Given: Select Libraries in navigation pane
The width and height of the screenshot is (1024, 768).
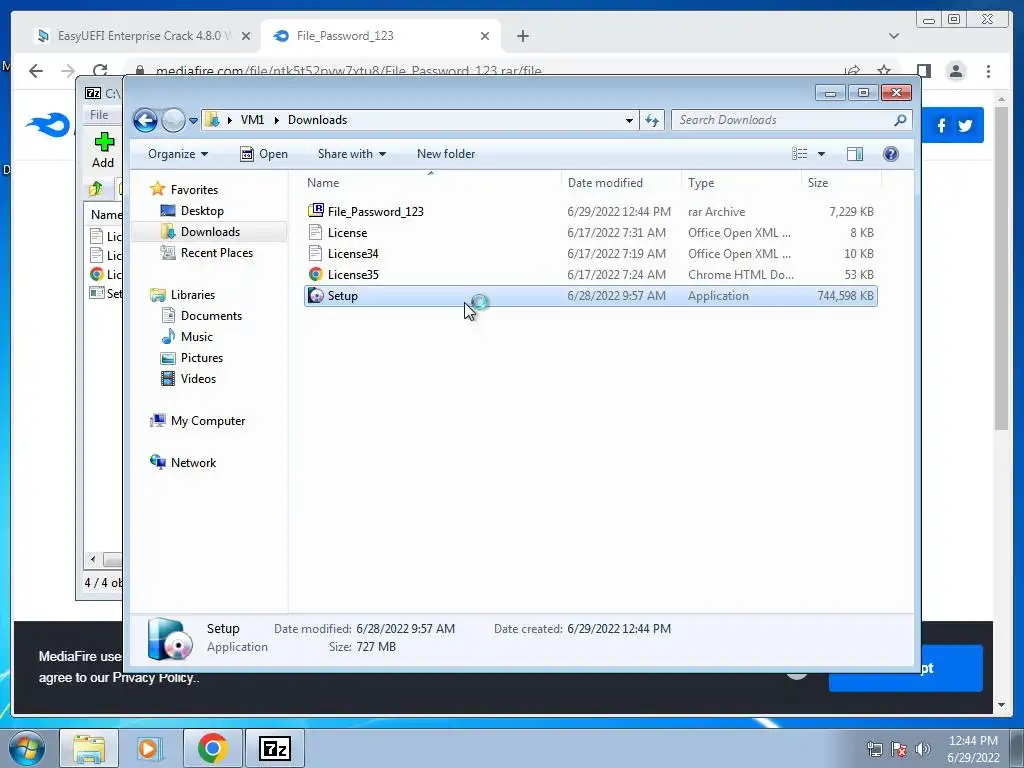Looking at the screenshot, I should 183,295.
